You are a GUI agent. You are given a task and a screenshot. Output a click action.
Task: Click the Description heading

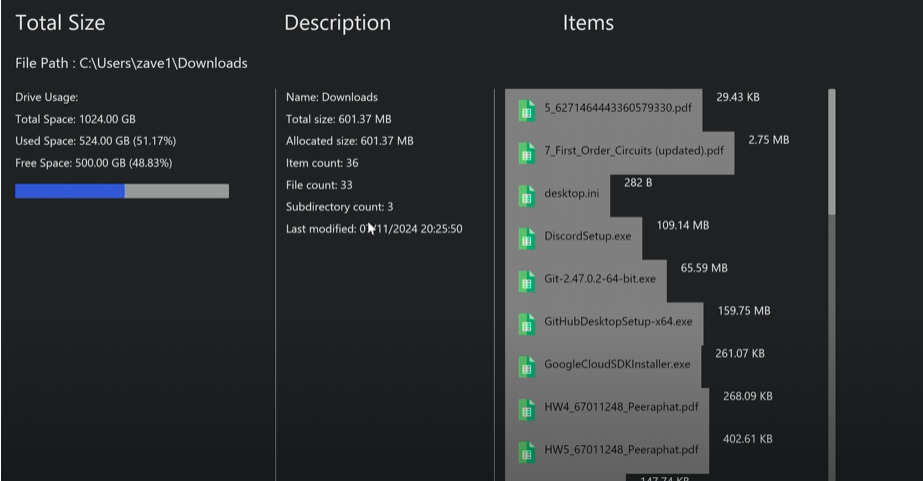click(337, 23)
